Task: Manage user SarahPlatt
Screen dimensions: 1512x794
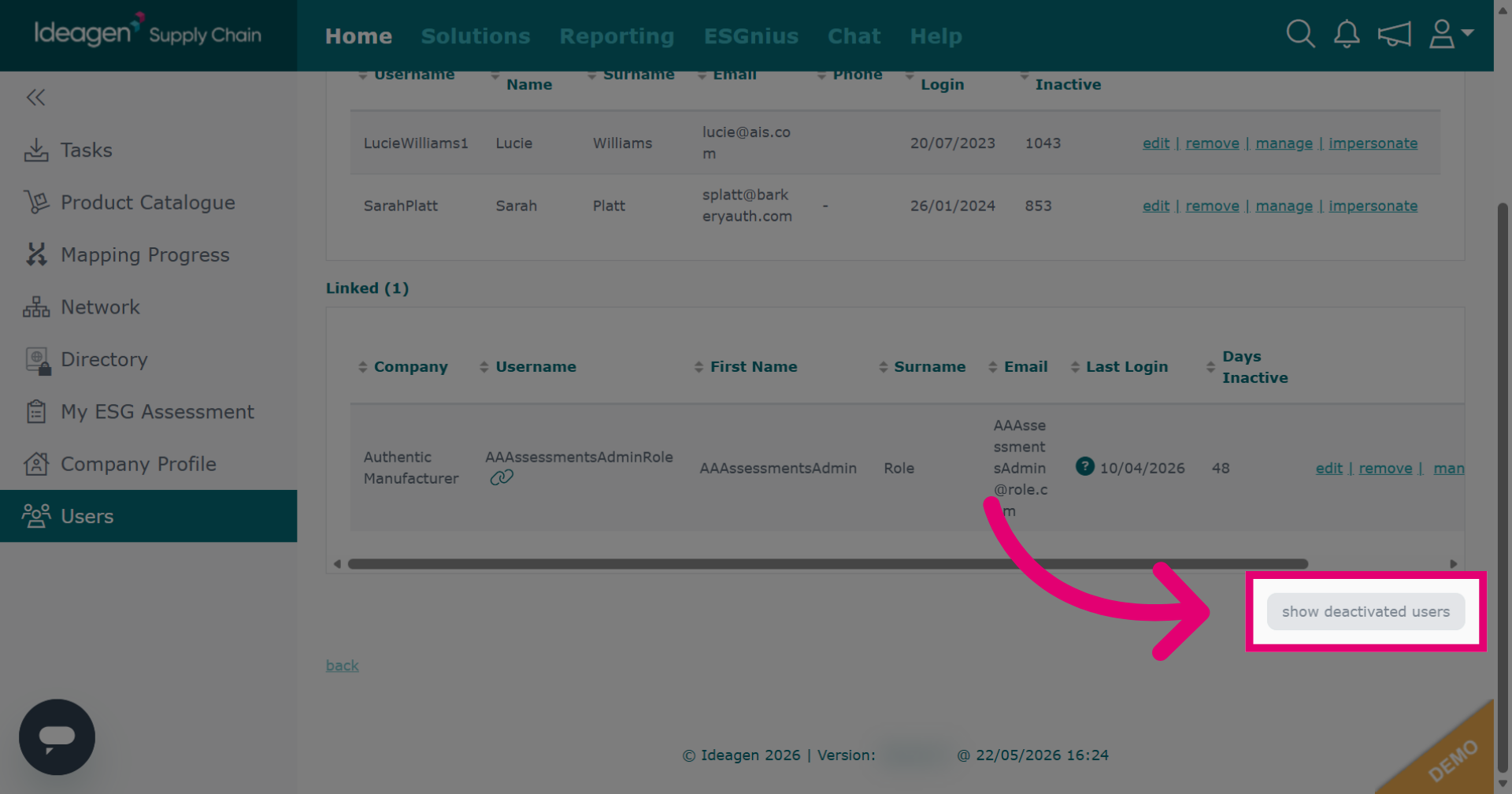Action: tap(1284, 206)
